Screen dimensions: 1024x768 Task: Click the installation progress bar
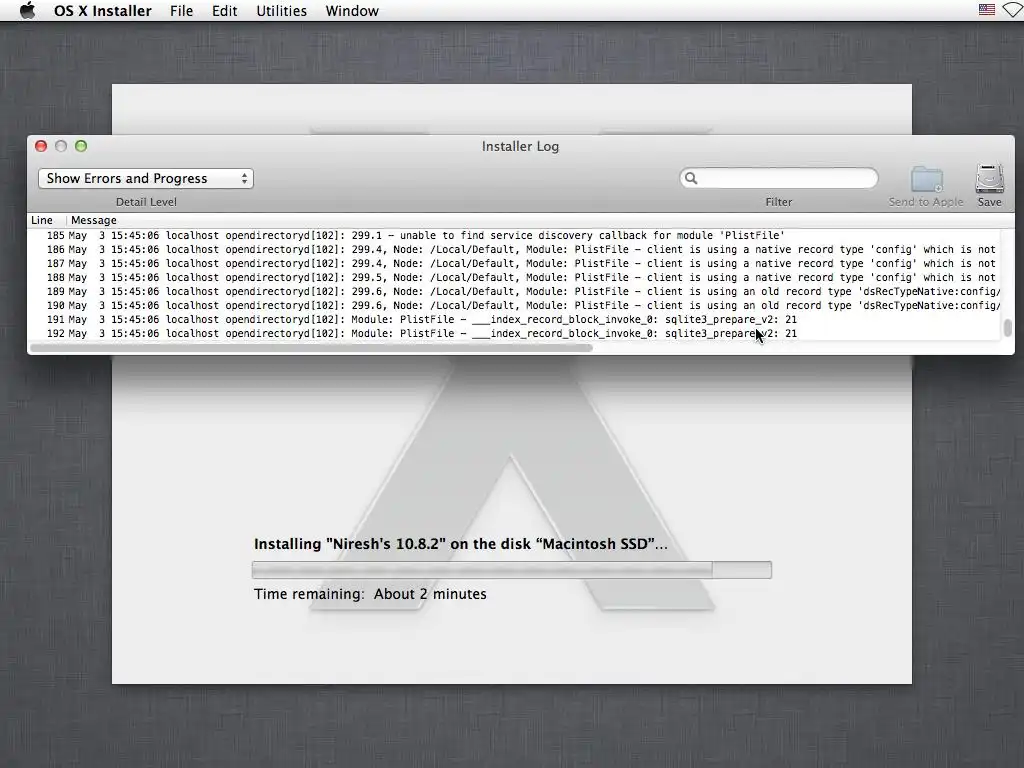(511, 570)
